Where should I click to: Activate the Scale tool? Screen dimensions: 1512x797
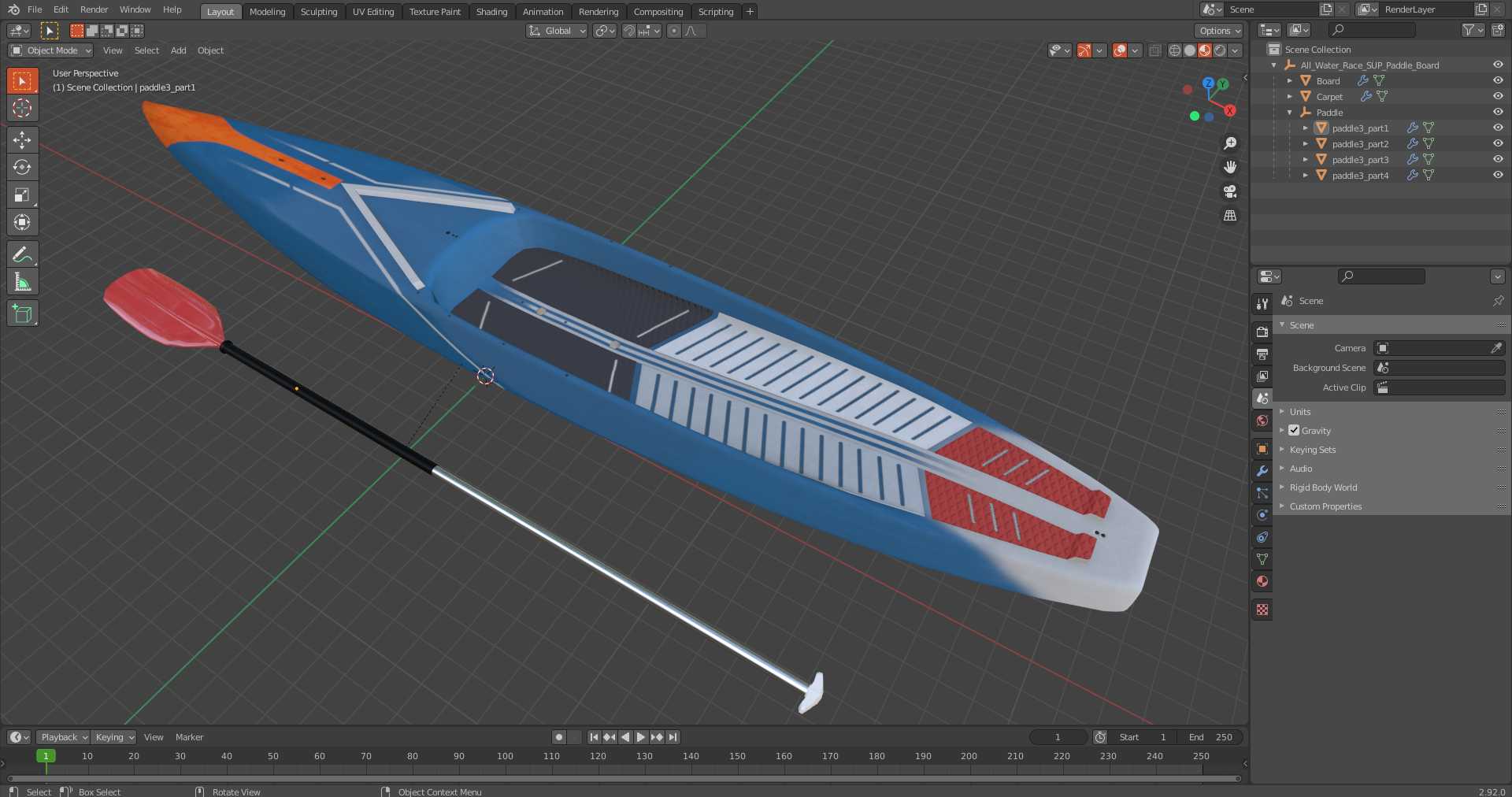click(x=22, y=195)
